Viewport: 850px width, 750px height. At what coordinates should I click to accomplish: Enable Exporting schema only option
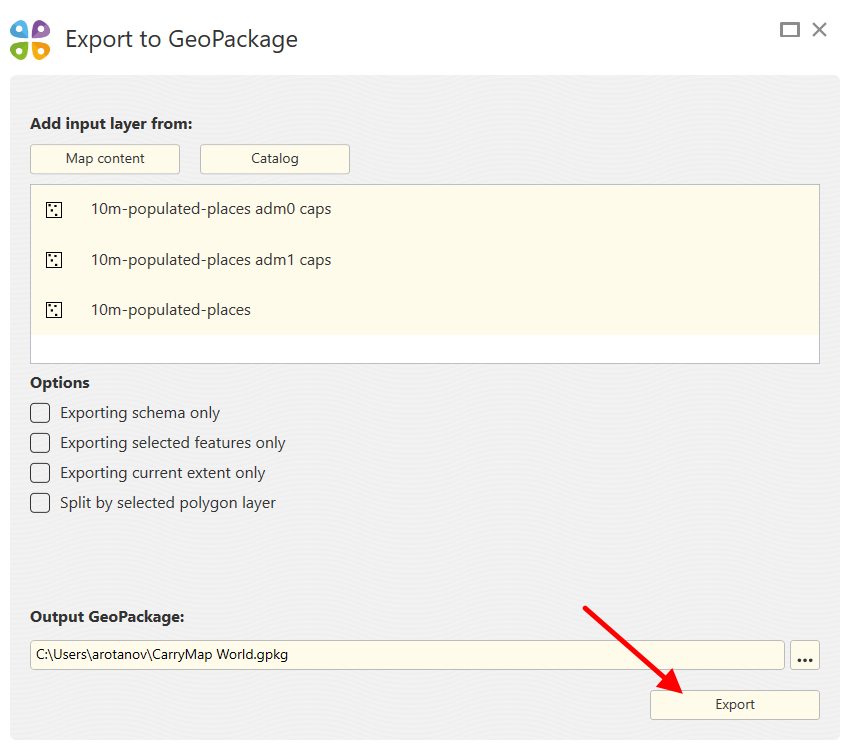(x=40, y=413)
